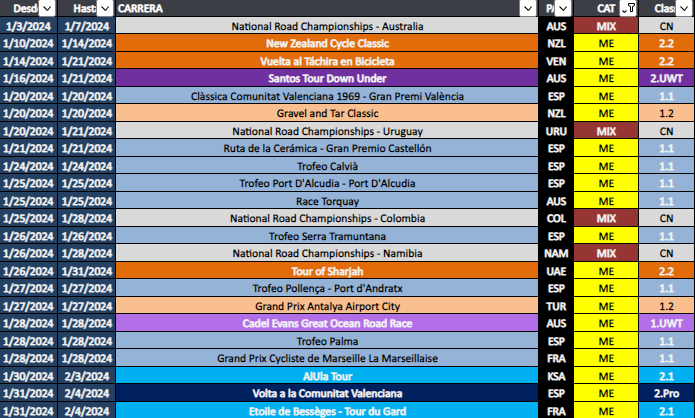Viewport: 695px width, 418px height.
Task: Select the NAM country cell
Action: 556,254
